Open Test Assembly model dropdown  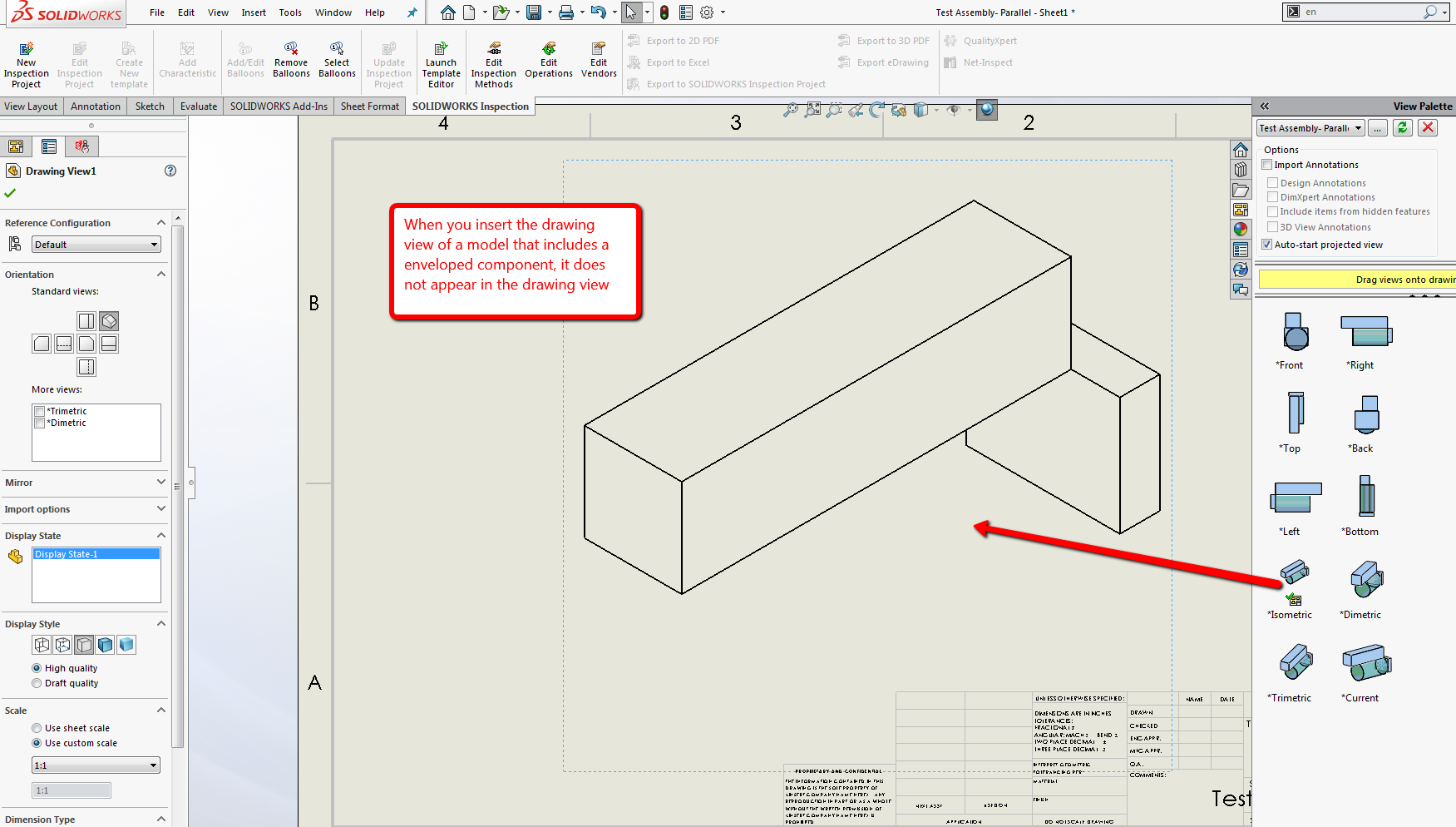[x=1310, y=128]
